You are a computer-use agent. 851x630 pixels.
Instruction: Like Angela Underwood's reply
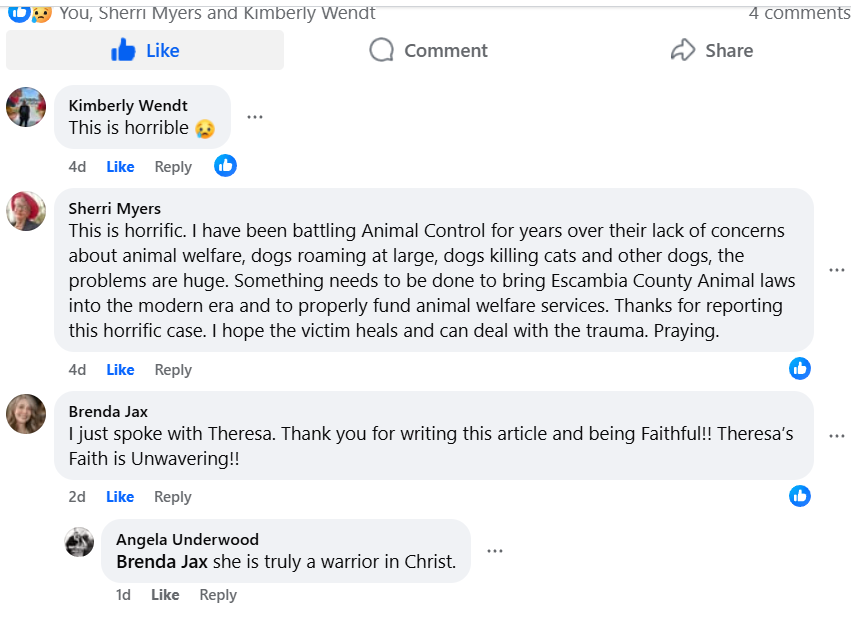[165, 595]
